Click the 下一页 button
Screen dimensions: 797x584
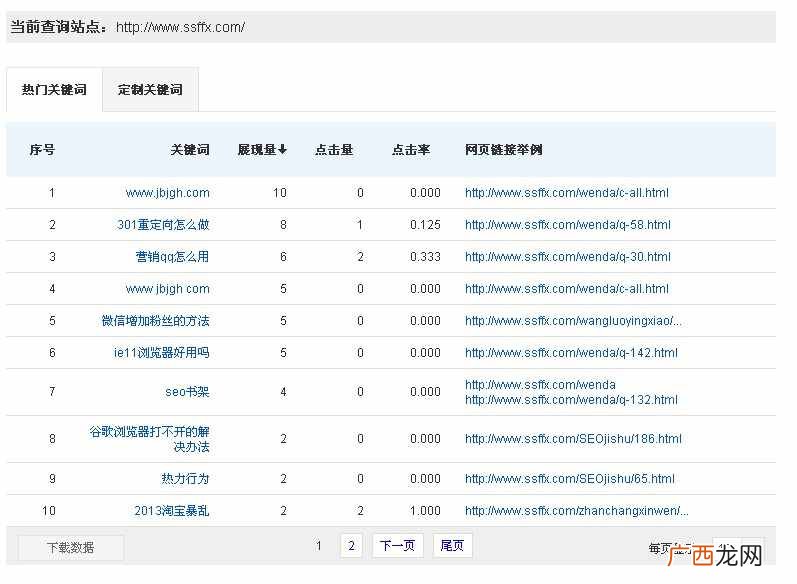397,546
